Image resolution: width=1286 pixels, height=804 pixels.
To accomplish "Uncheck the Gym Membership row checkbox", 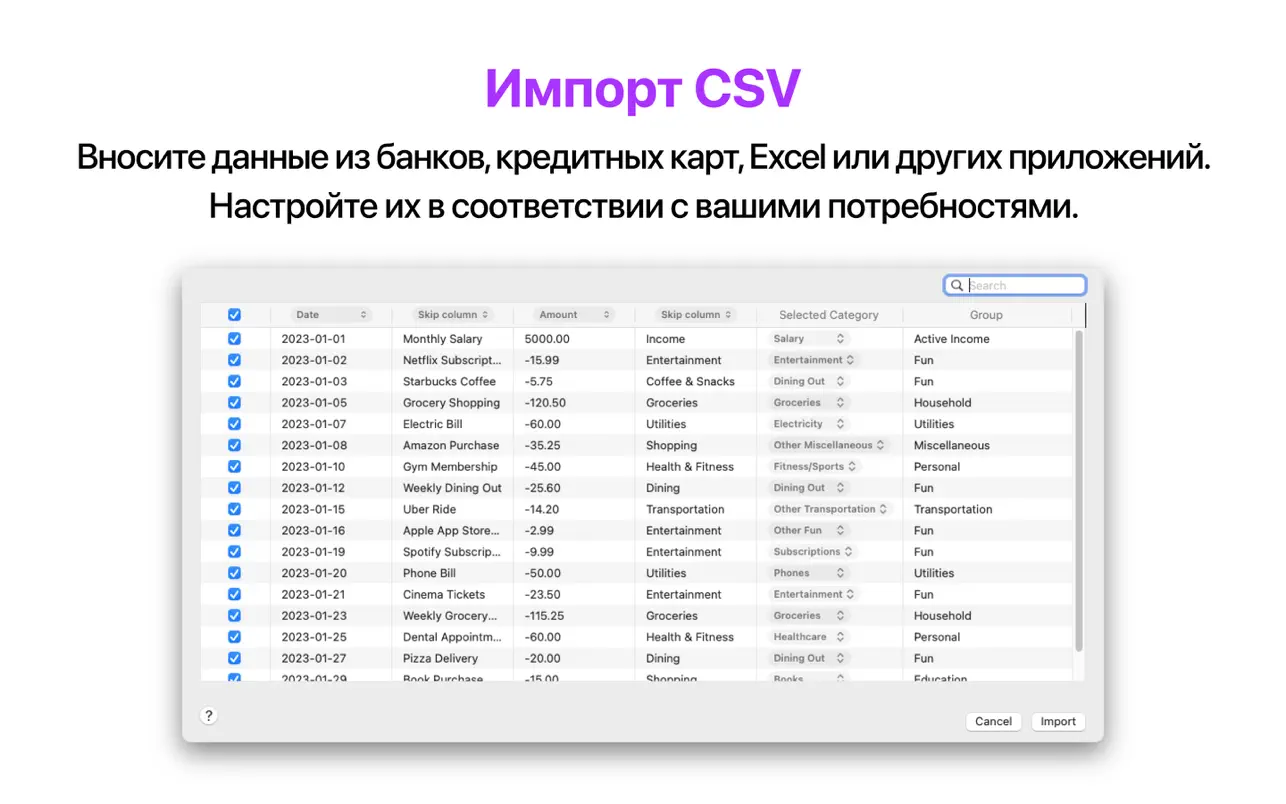I will point(234,467).
